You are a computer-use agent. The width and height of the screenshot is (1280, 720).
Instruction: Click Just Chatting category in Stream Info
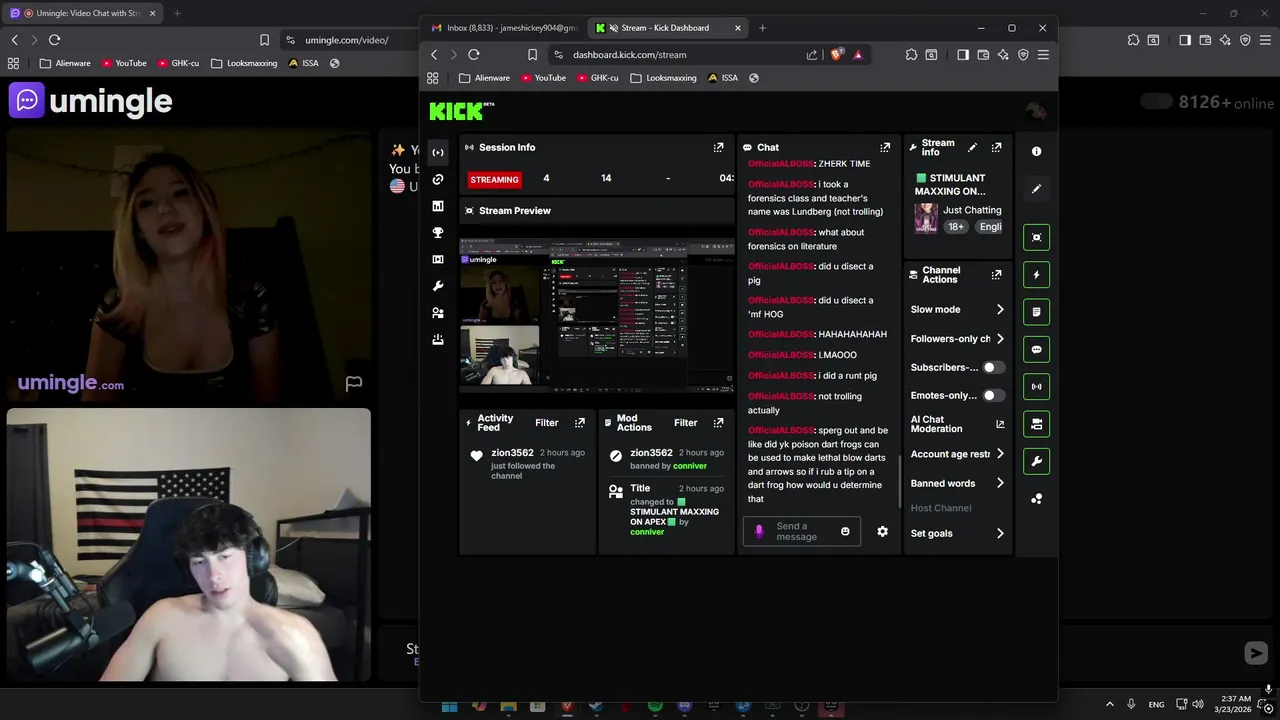pyautogui.click(x=972, y=210)
